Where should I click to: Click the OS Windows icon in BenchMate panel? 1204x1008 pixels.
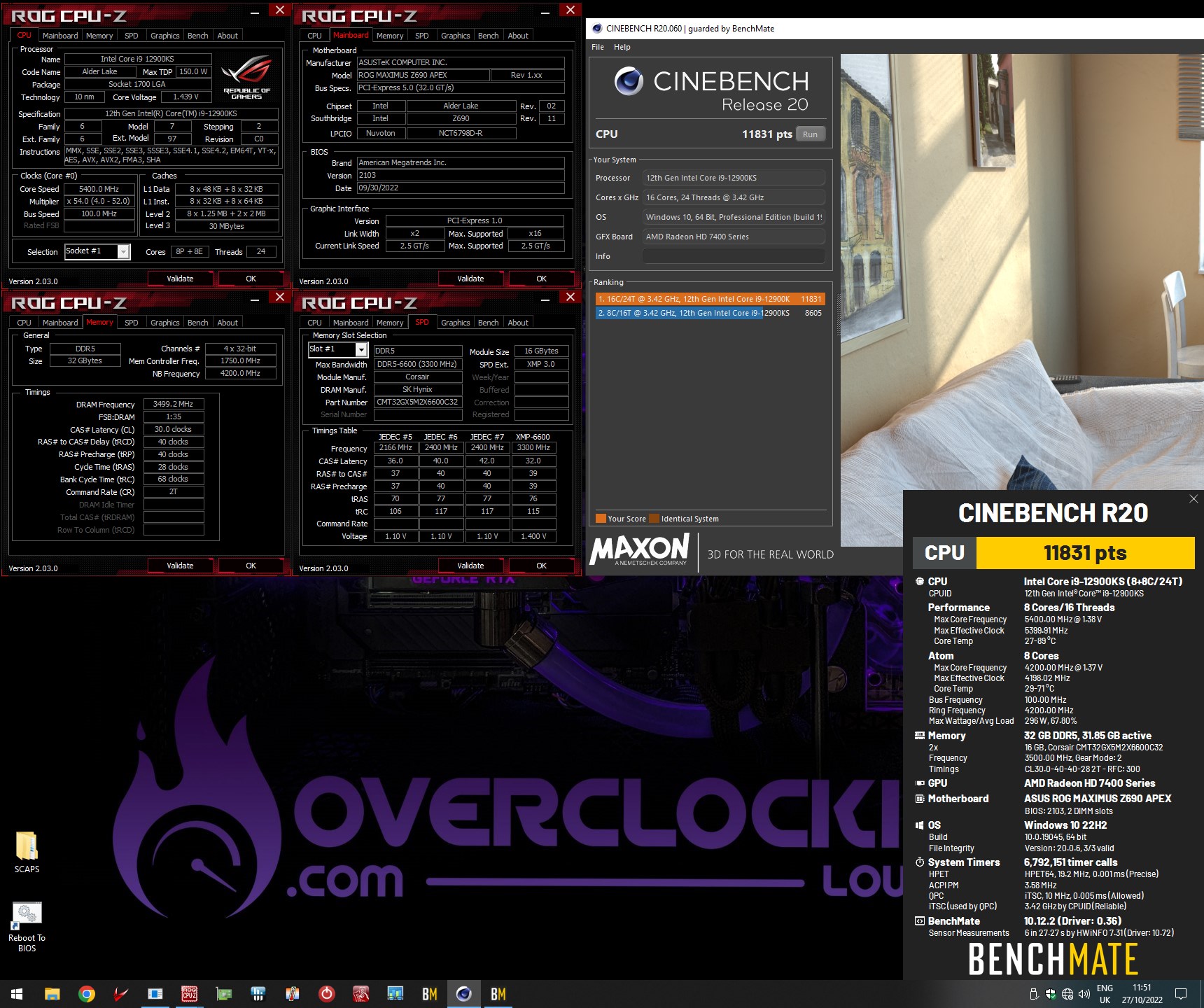(920, 825)
